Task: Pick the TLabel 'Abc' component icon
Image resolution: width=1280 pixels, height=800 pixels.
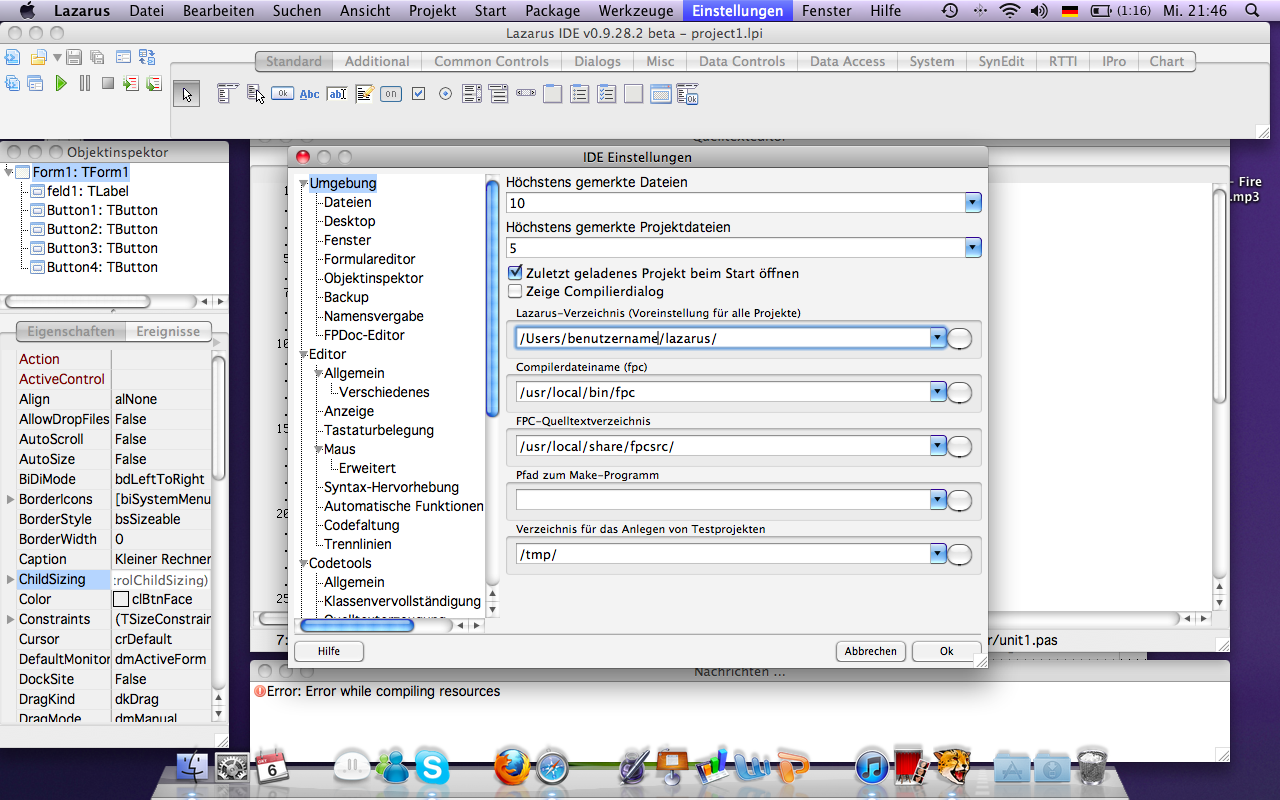Action: (310, 94)
